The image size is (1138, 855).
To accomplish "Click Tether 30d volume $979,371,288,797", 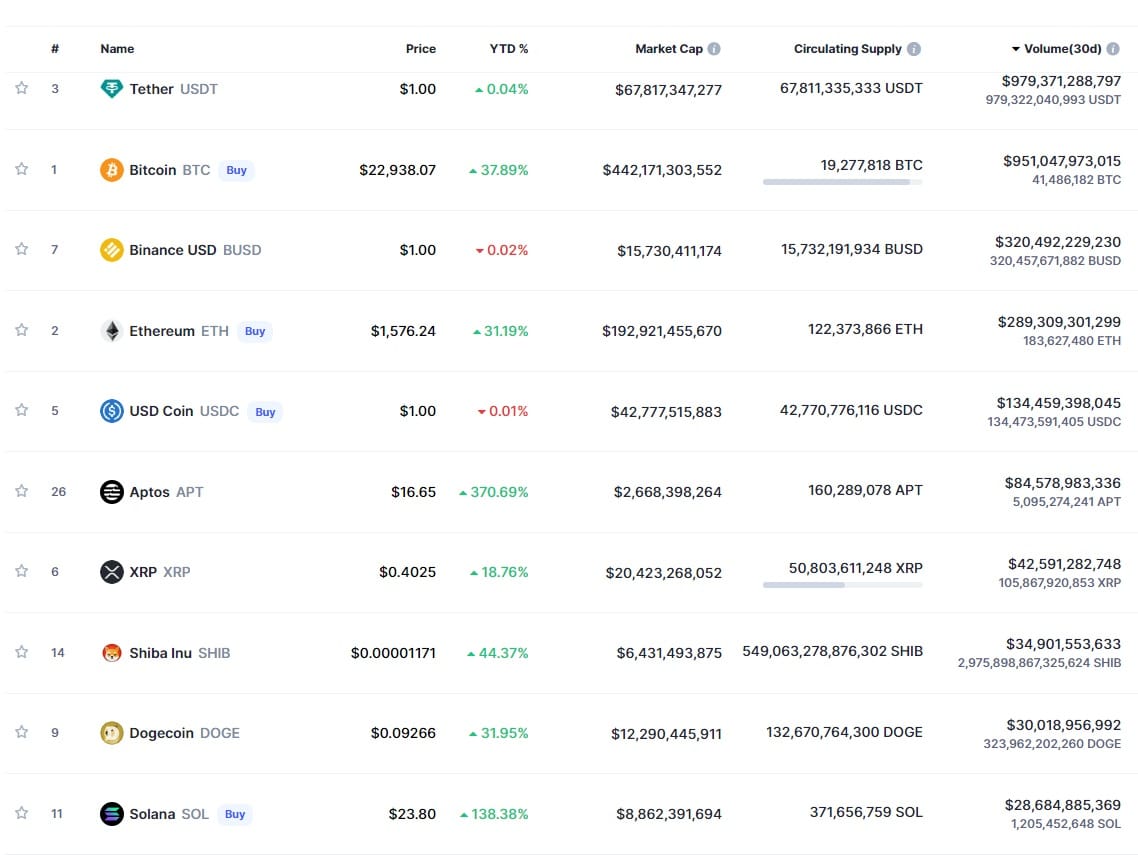I will tap(1061, 81).
